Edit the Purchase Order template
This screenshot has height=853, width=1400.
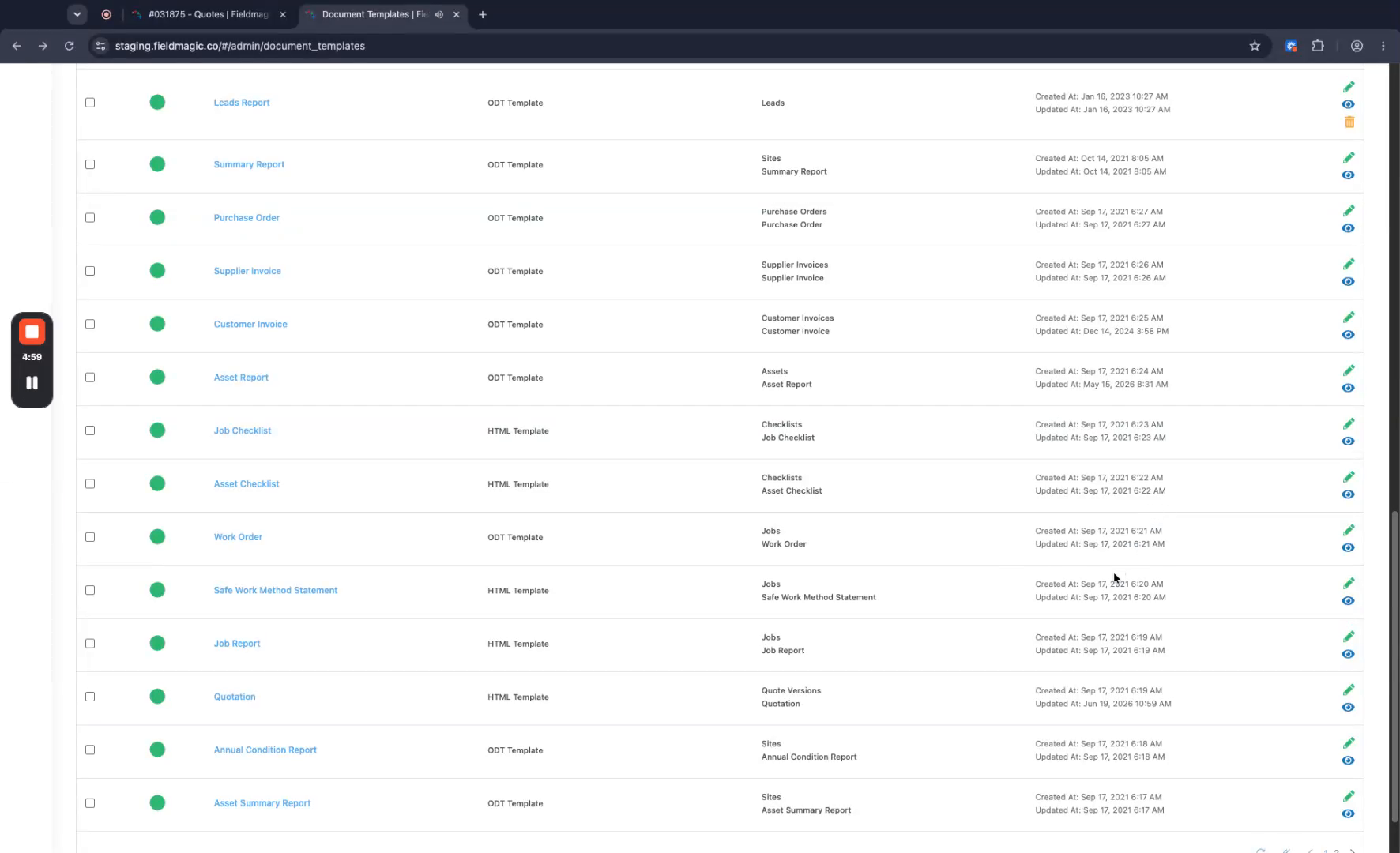click(x=1349, y=210)
